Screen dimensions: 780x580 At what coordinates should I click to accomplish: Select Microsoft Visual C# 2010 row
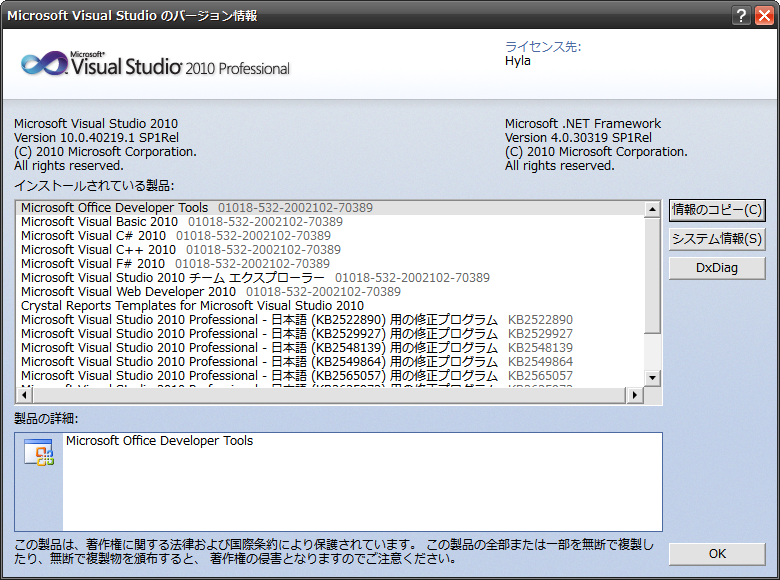pyautogui.click(x=330, y=235)
